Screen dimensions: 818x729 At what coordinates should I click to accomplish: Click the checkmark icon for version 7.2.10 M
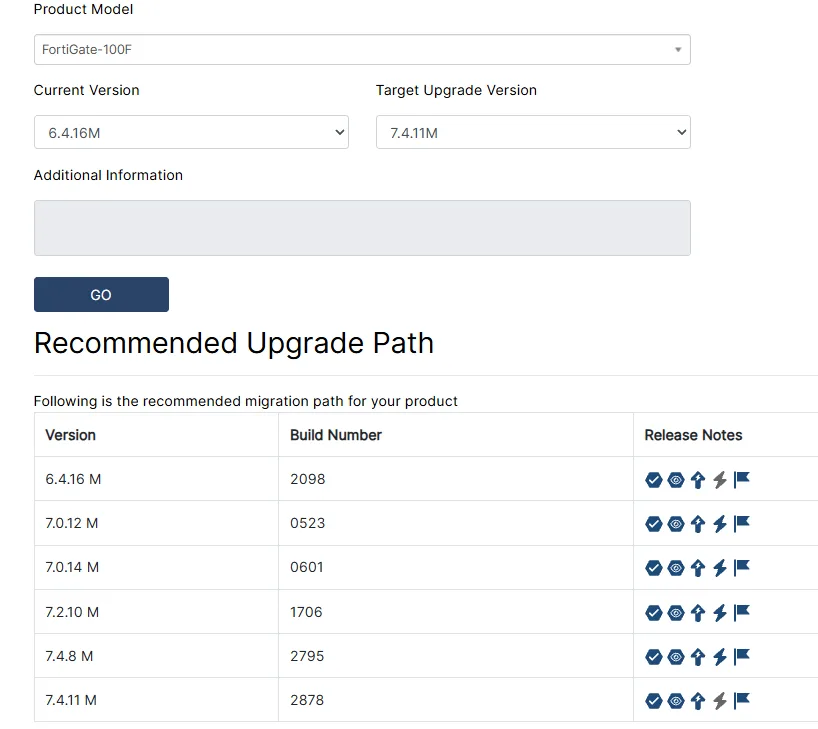654,612
